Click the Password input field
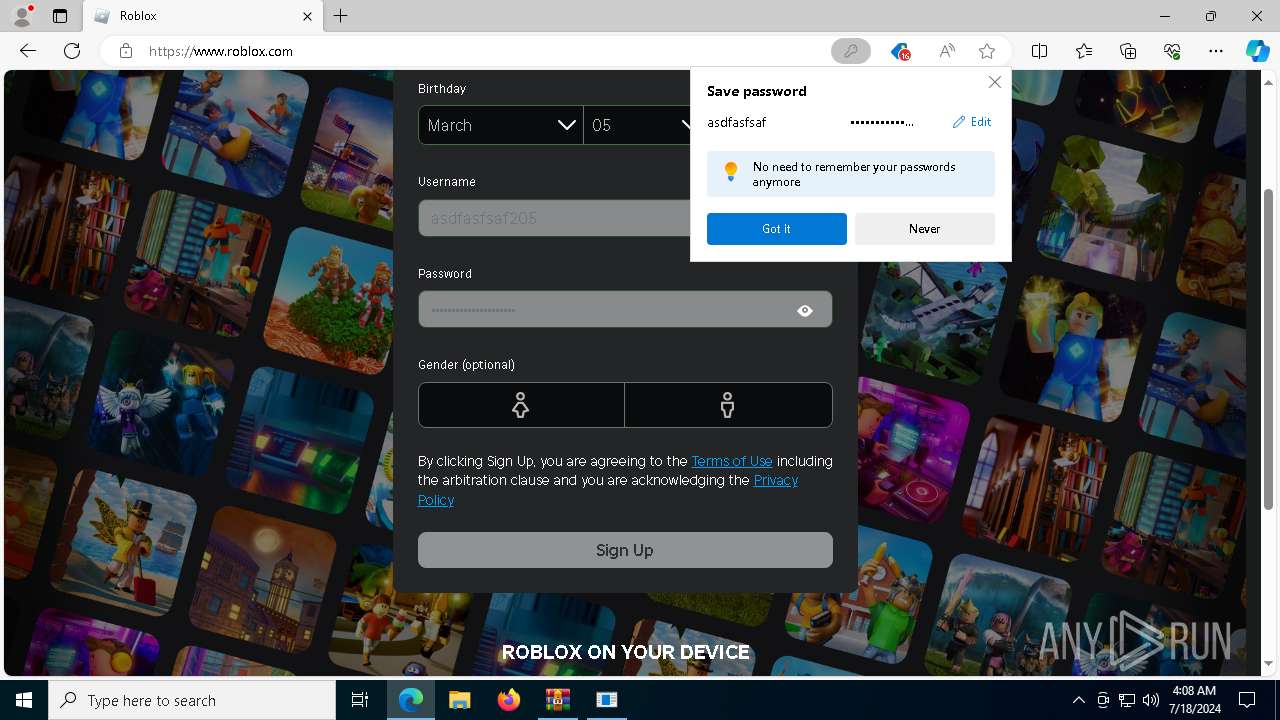The width and height of the screenshot is (1280, 720). [625, 310]
